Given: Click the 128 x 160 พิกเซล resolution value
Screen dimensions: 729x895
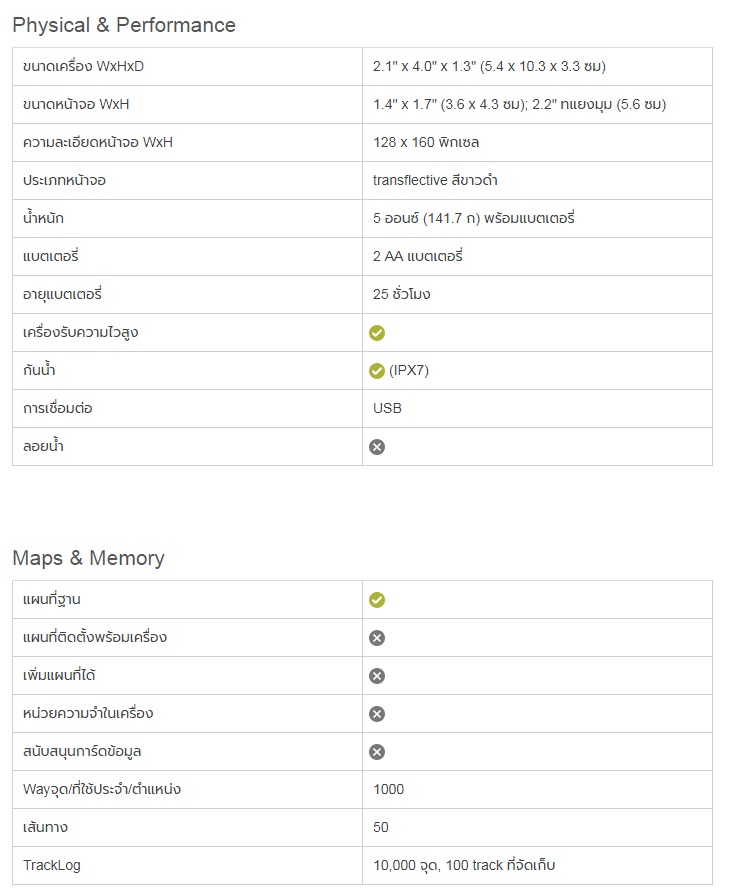Looking at the screenshot, I should pyautogui.click(x=426, y=143).
